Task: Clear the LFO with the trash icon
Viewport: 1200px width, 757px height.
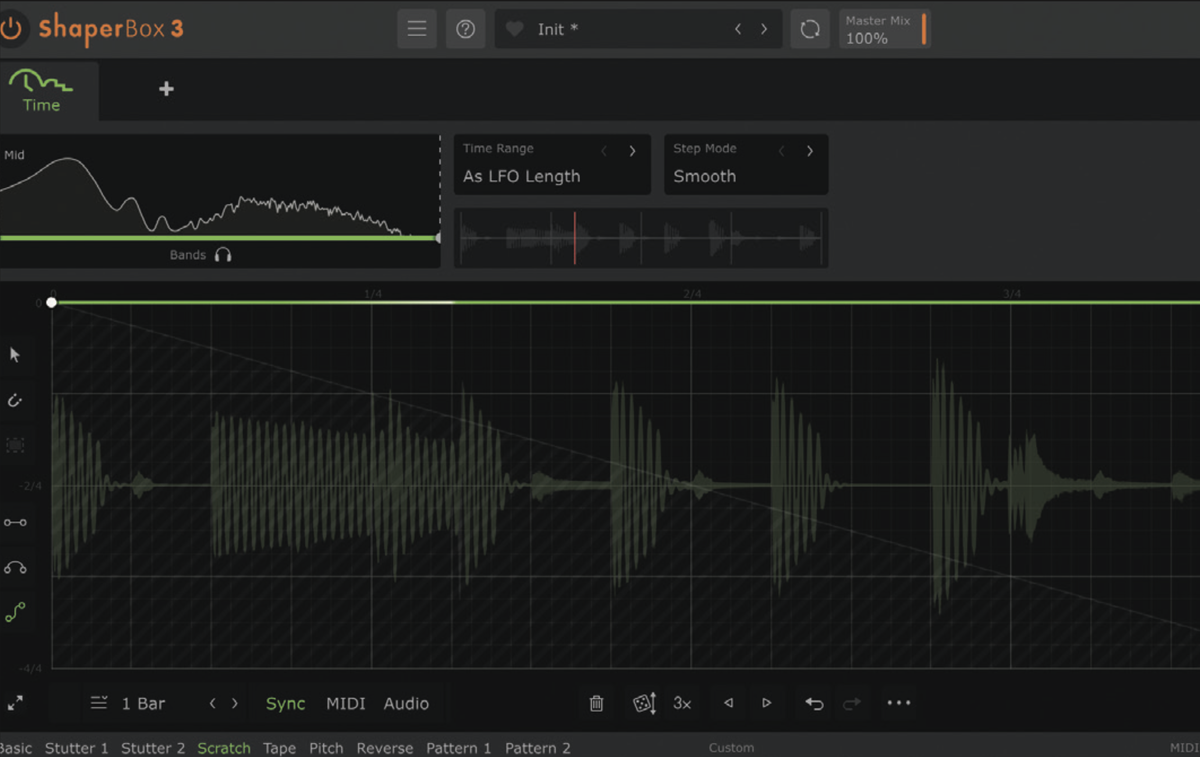Action: point(596,703)
